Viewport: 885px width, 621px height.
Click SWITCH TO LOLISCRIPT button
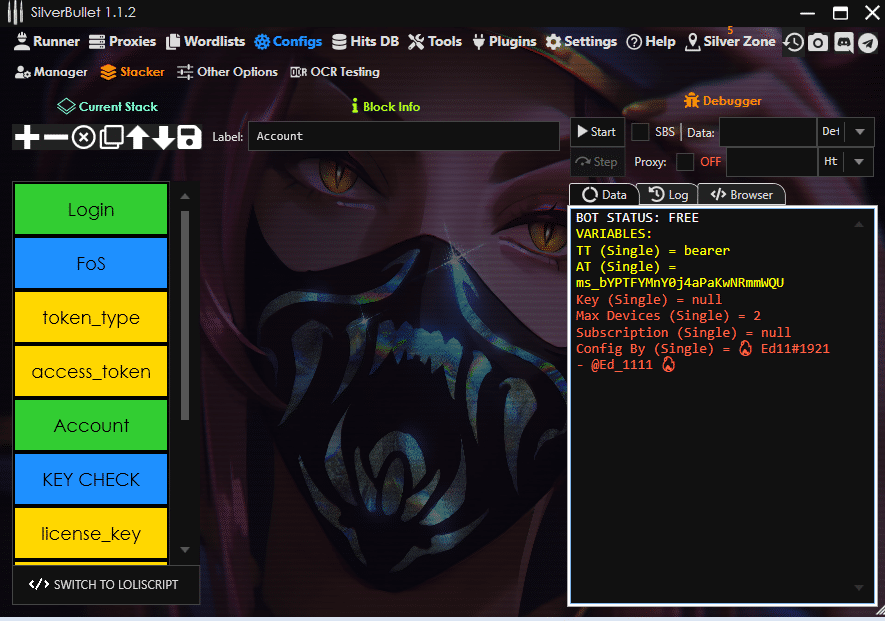pyautogui.click(x=106, y=585)
